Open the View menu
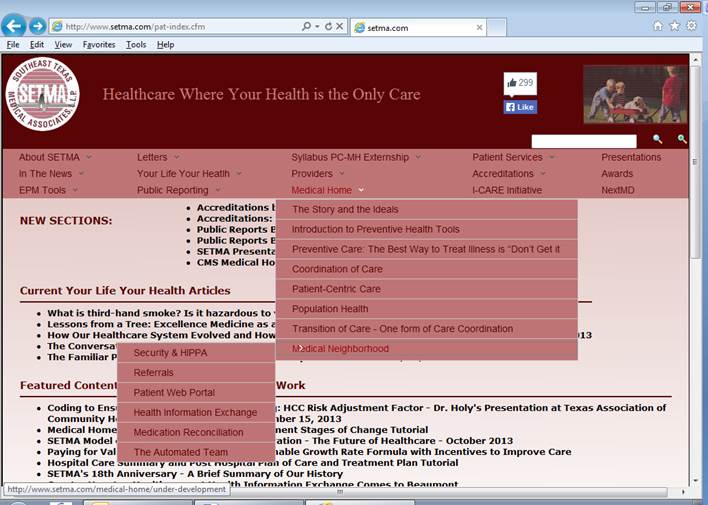Image resolution: width=708 pixels, height=505 pixels. point(63,45)
